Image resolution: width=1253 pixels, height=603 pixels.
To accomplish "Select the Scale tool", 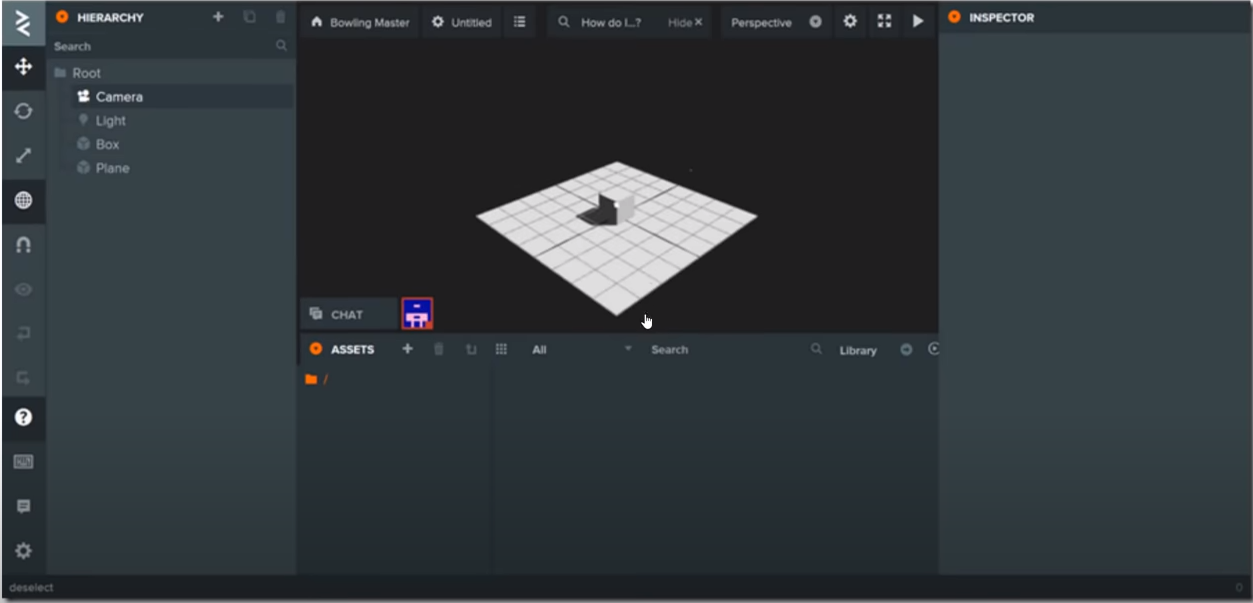I will [22, 156].
